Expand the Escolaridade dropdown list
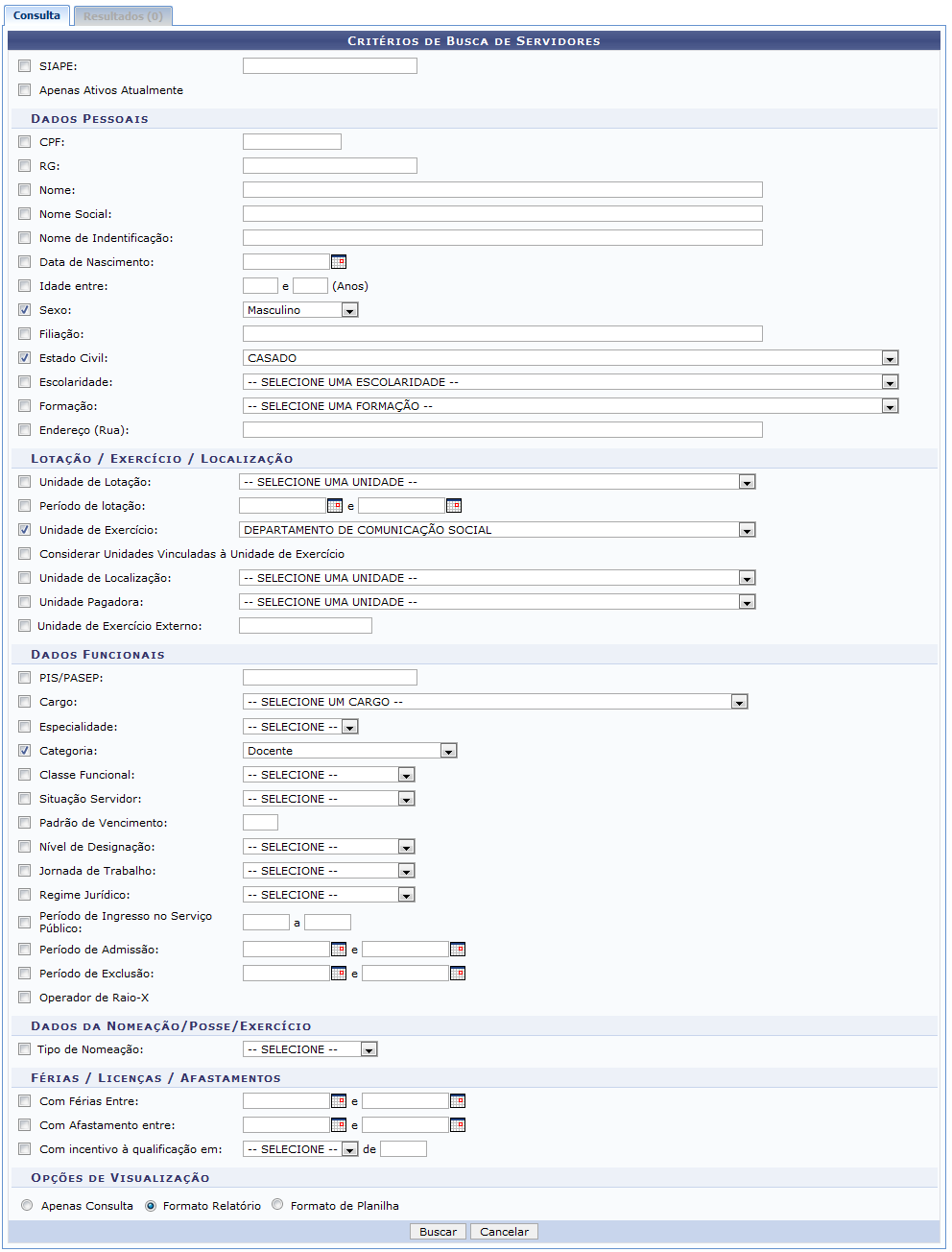Screen dimensions: 952x1252 click(890, 382)
